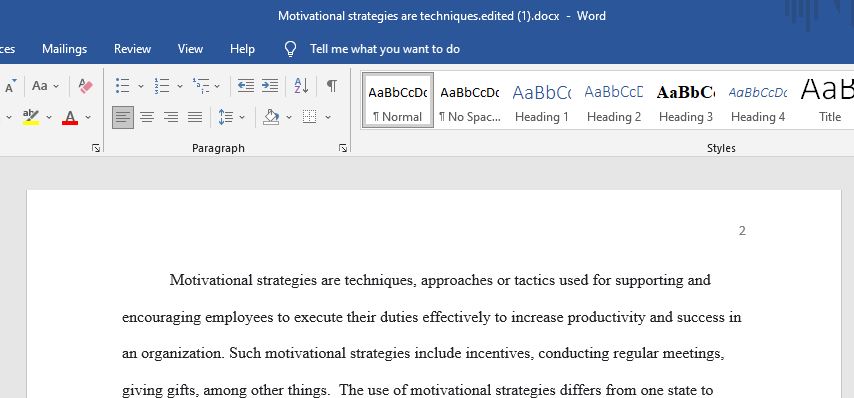This screenshot has width=854, height=398.
Task: Insert a bulleted list
Action: [123, 86]
